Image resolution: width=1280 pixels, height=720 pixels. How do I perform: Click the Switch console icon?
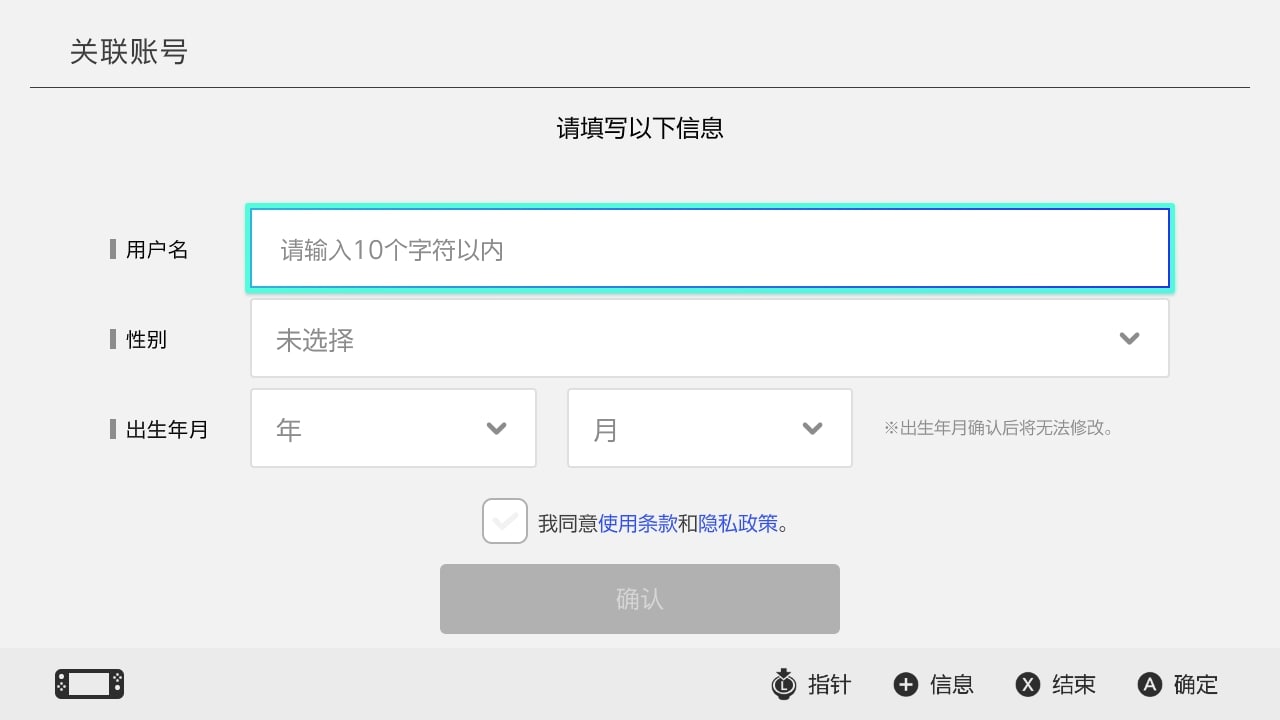[x=89, y=684]
